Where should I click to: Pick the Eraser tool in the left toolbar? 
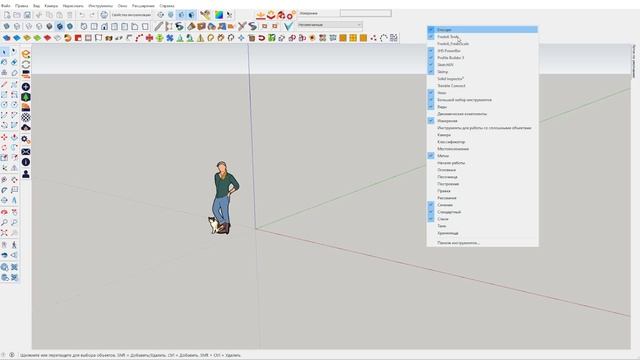click(x=14, y=62)
